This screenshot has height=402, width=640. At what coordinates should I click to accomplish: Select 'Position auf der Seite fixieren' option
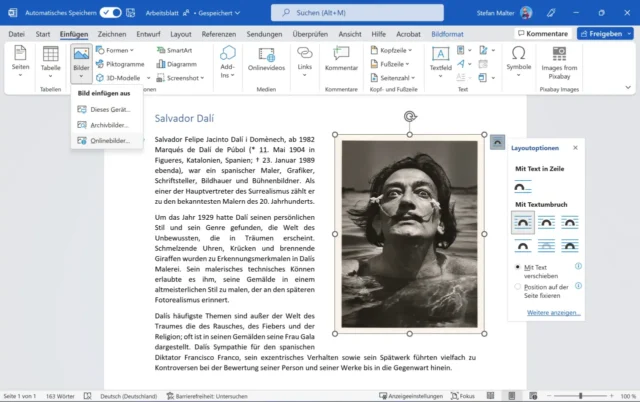(x=517, y=287)
